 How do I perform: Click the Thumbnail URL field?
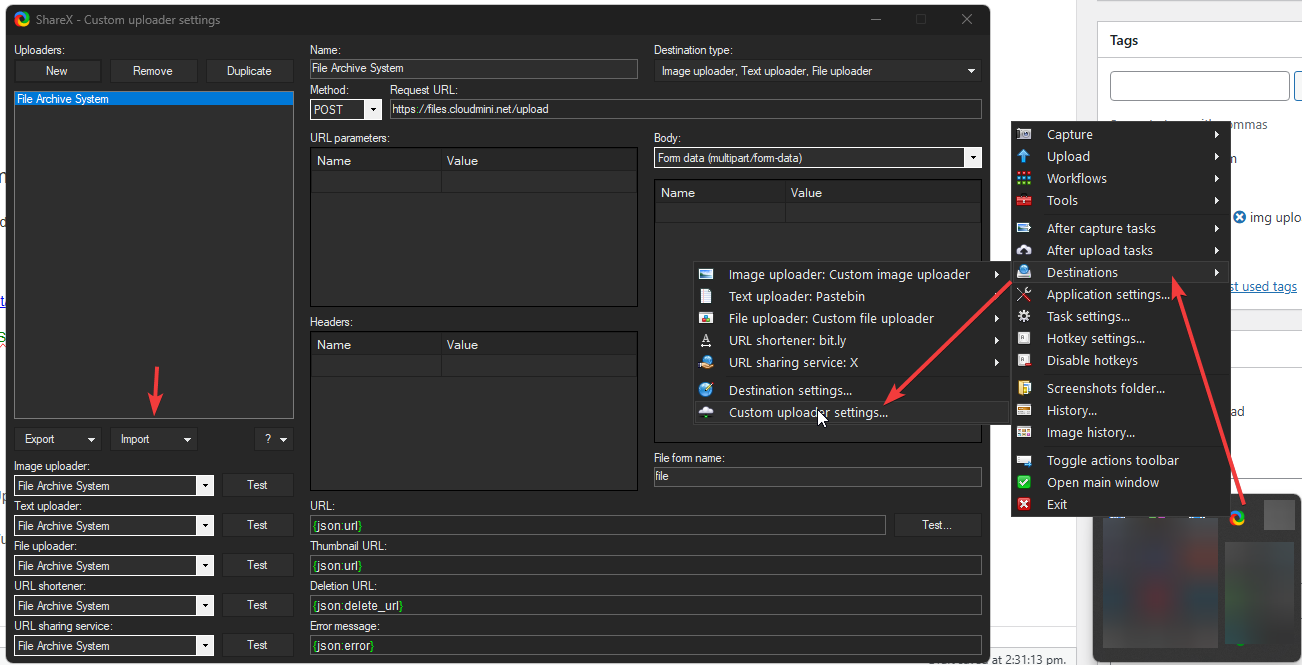(646, 565)
